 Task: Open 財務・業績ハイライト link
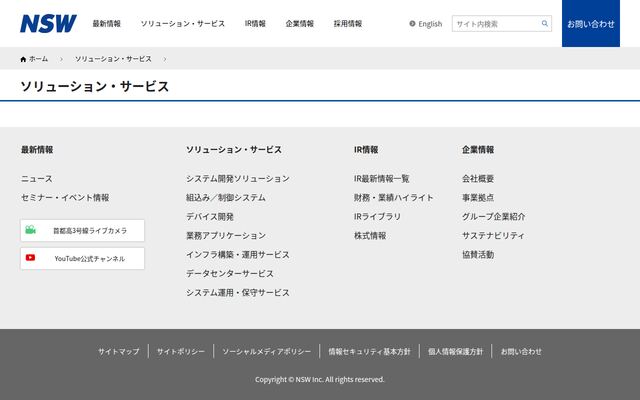(x=393, y=198)
